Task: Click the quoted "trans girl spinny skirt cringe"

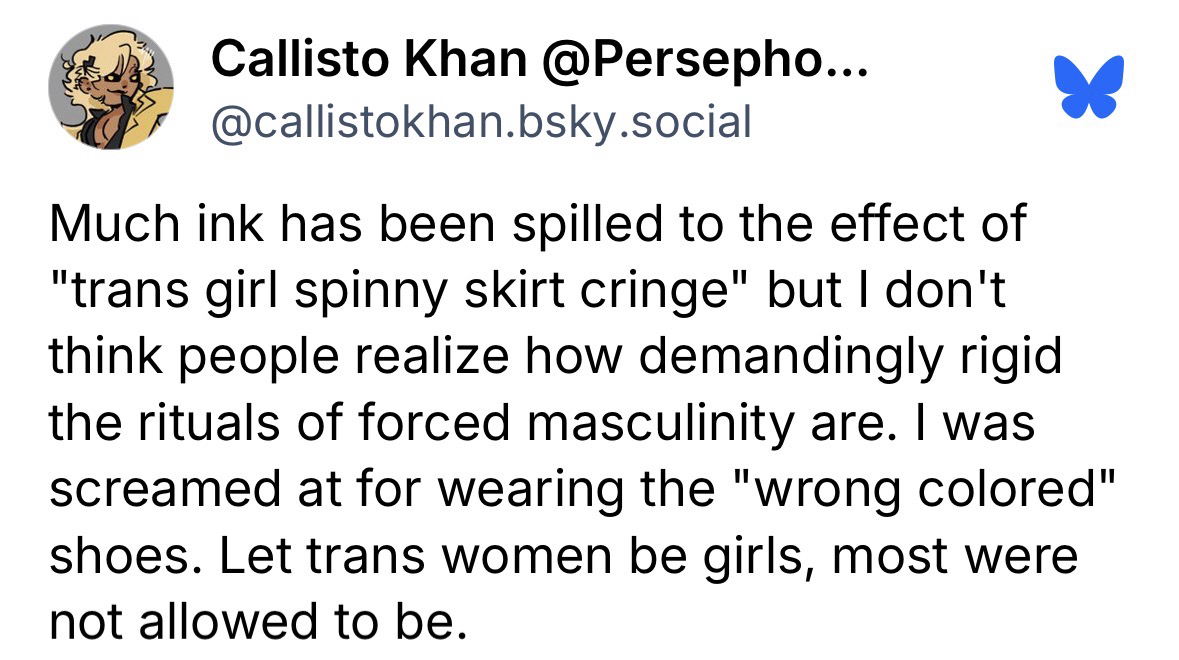Action: 399,292
